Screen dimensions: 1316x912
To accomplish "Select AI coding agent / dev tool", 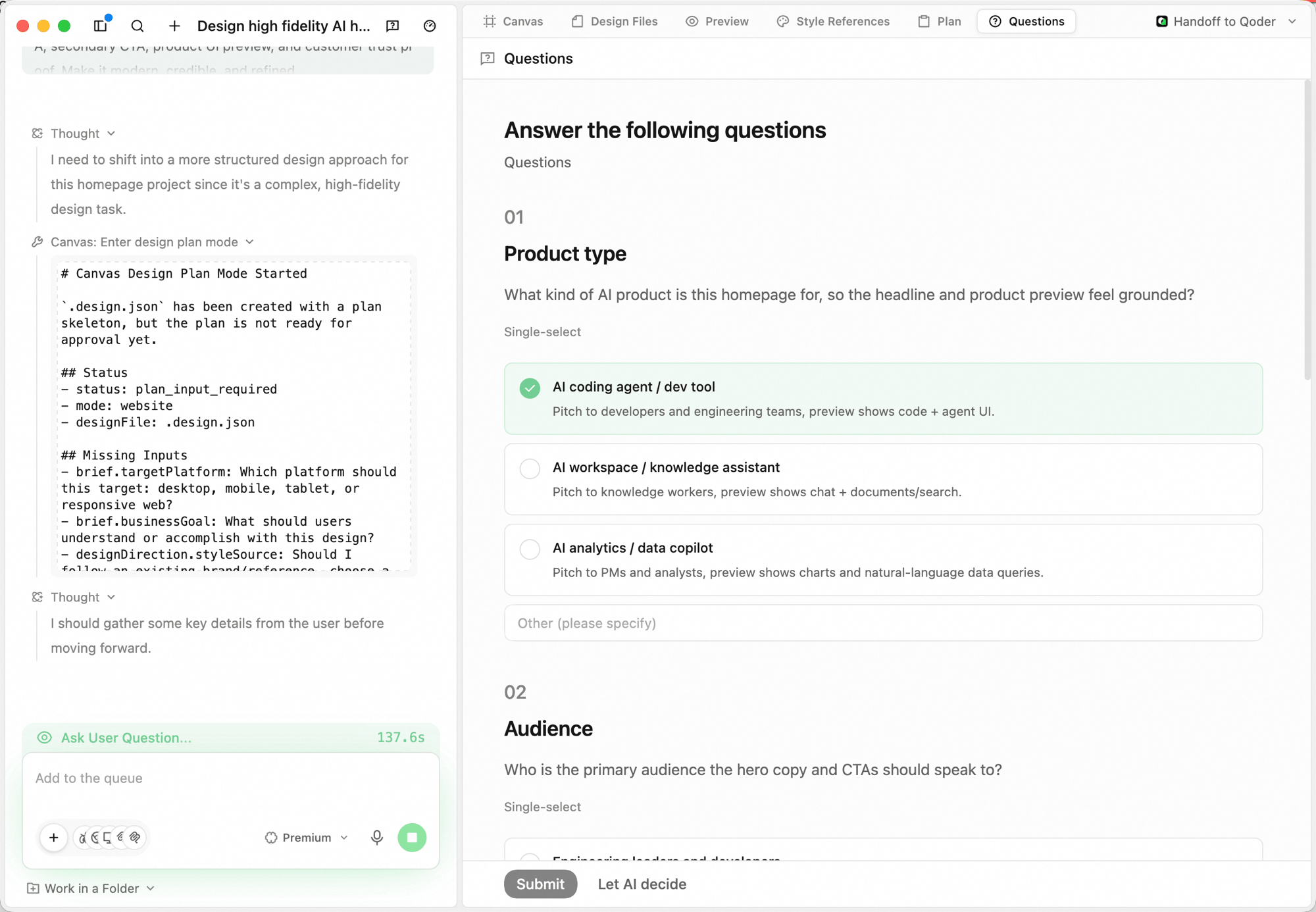I will (883, 399).
